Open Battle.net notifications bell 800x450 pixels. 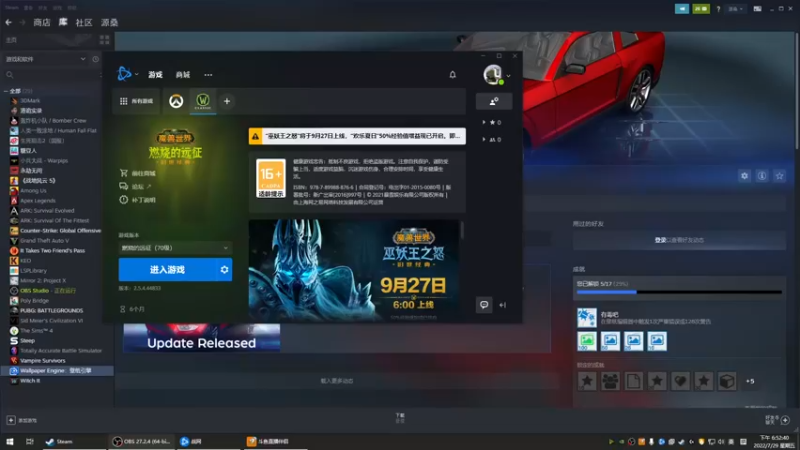[x=453, y=74]
